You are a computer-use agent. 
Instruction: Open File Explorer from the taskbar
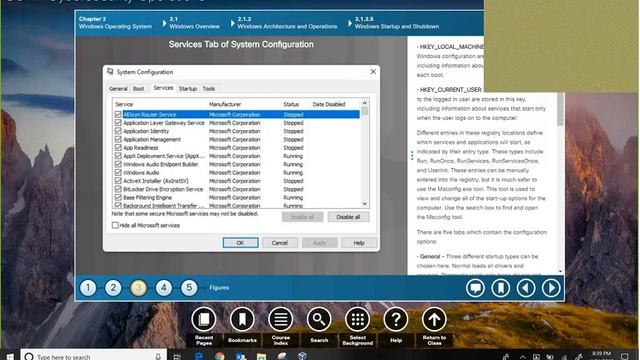click(261, 356)
